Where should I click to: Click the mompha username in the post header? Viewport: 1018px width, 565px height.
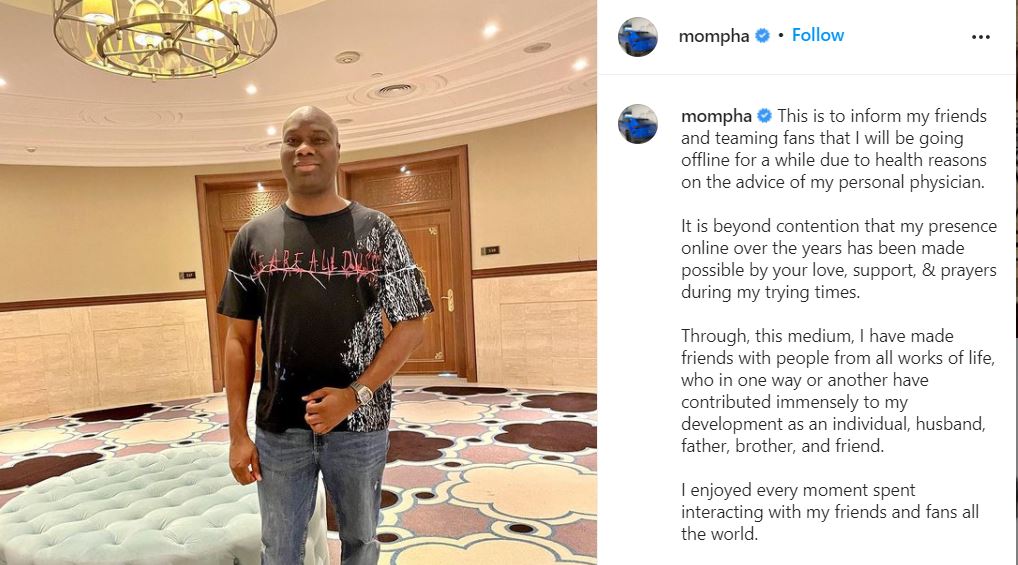pos(714,36)
